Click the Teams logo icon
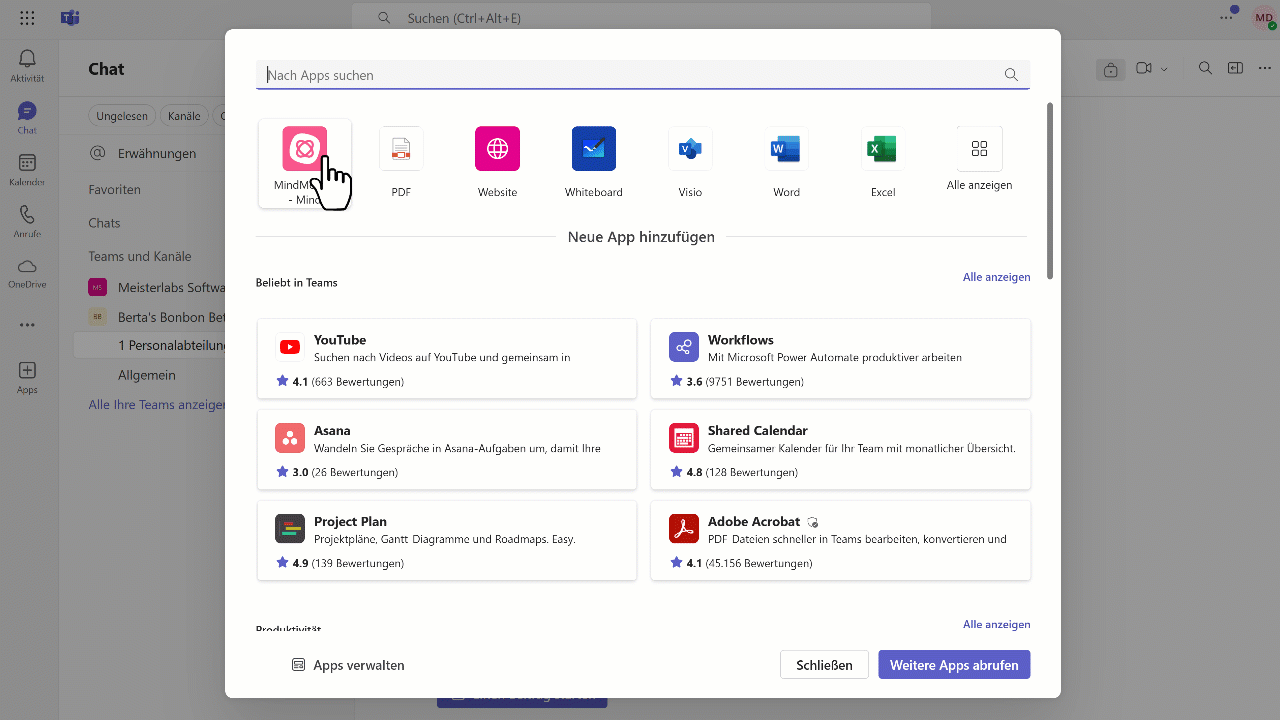Viewport: 1280px width, 720px height. click(x=70, y=18)
